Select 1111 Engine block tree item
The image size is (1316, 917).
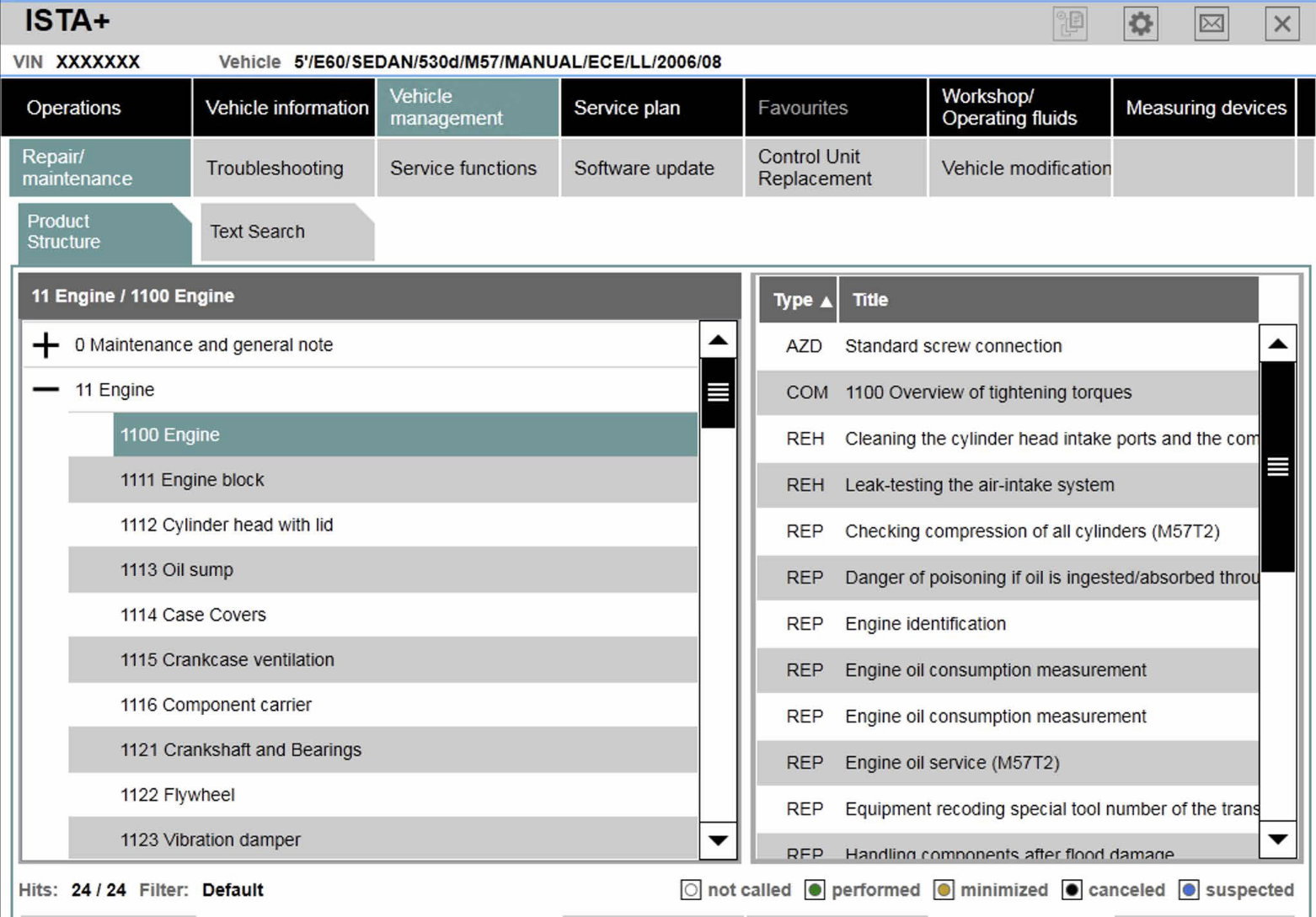(382, 480)
